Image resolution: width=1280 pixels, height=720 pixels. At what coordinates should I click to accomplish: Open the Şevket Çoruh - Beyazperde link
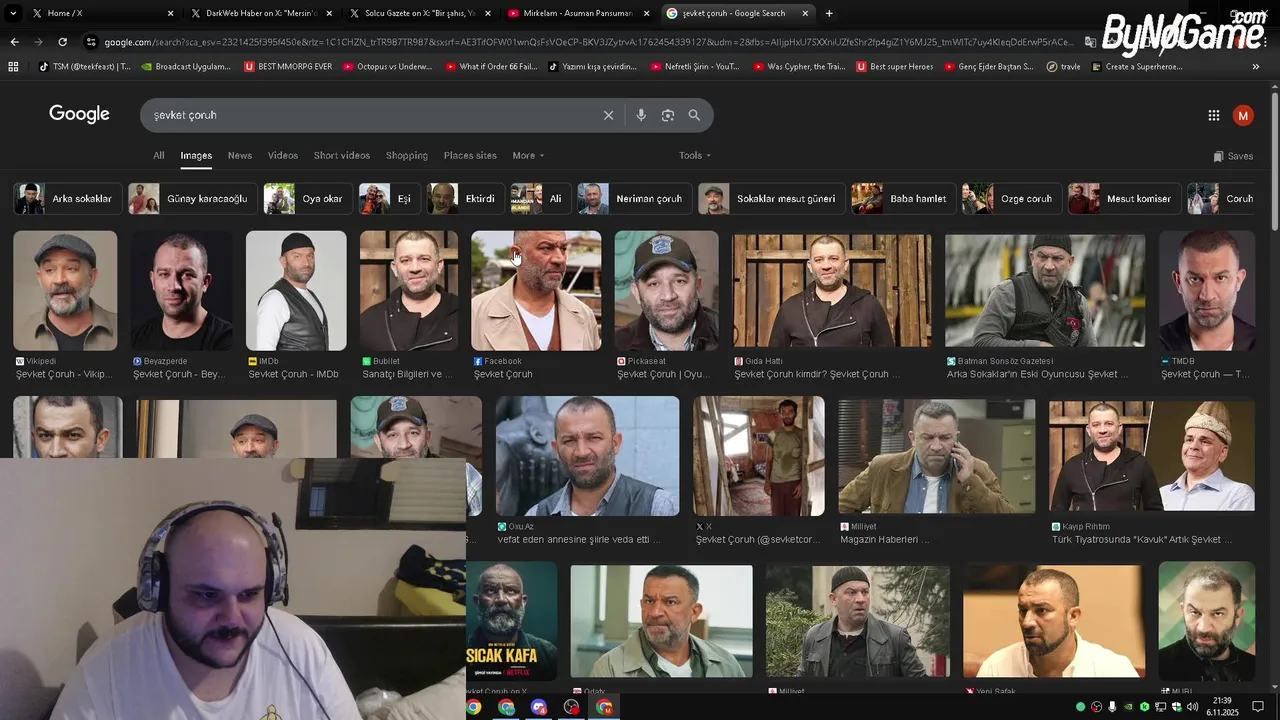[180, 374]
